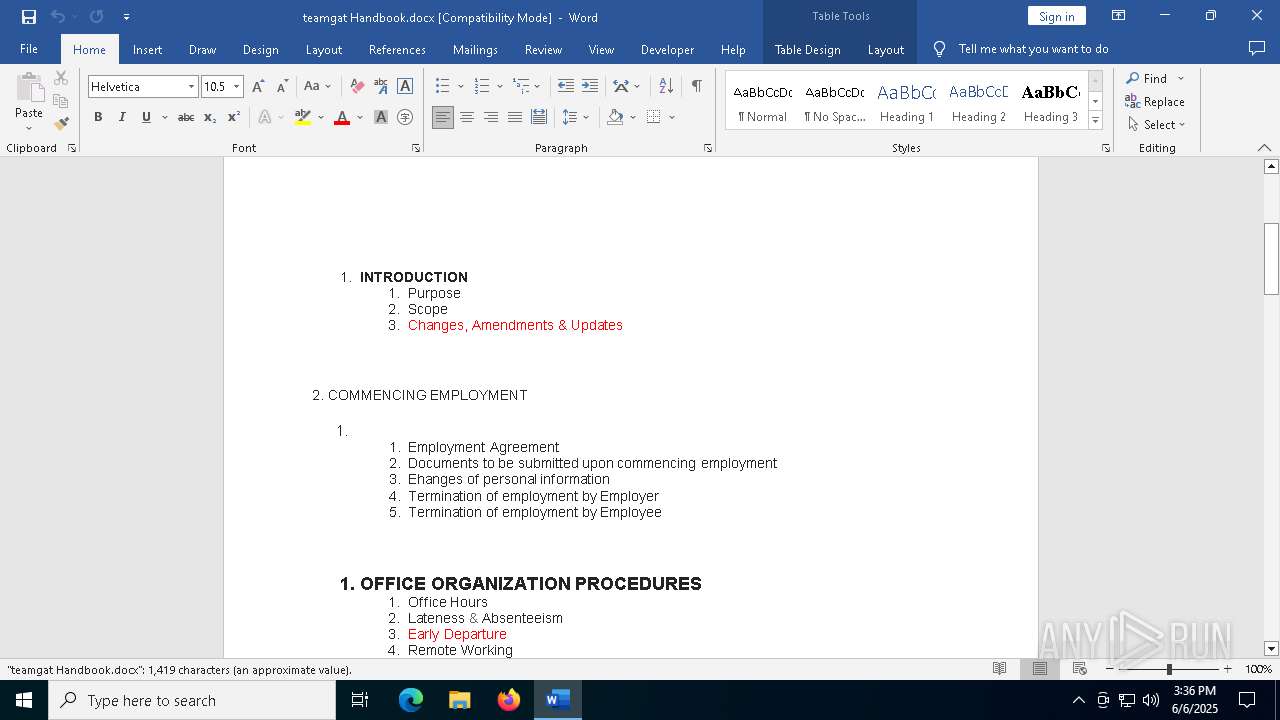Click Sign in button
This screenshot has width=1280, height=720.
tap(1056, 16)
